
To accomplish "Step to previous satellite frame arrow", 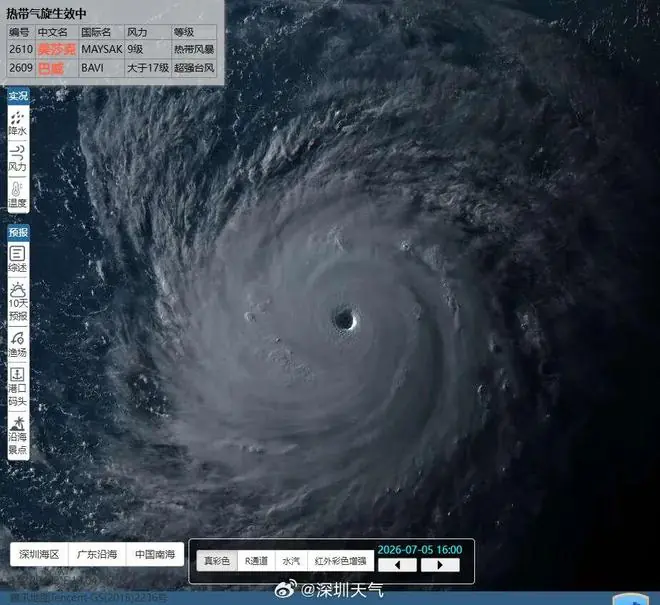I will coord(397,565).
